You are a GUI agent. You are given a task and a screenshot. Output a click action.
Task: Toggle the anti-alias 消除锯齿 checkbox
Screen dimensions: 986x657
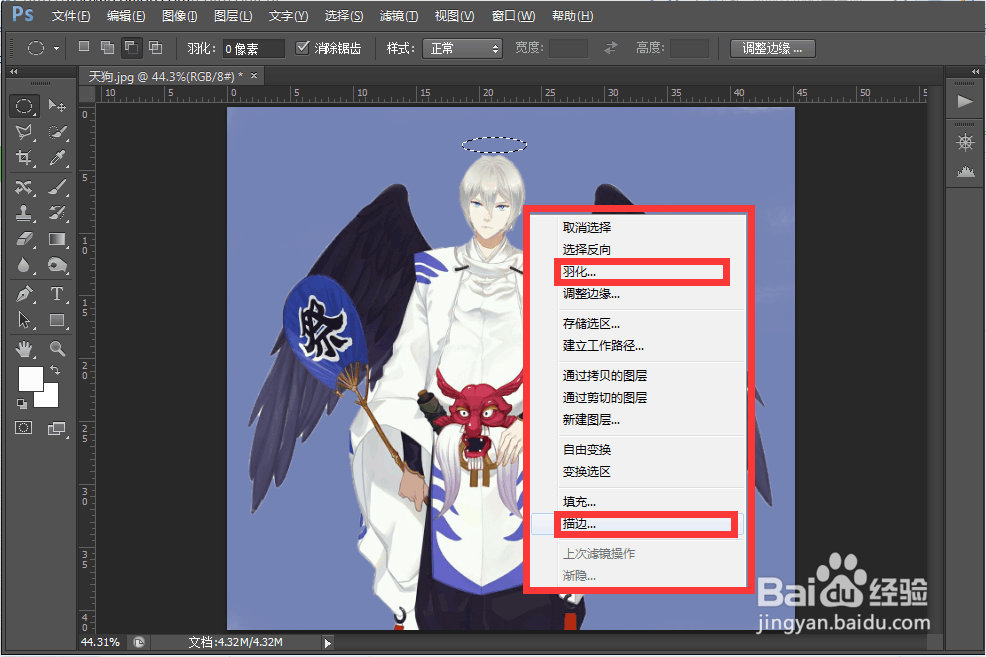(x=302, y=47)
